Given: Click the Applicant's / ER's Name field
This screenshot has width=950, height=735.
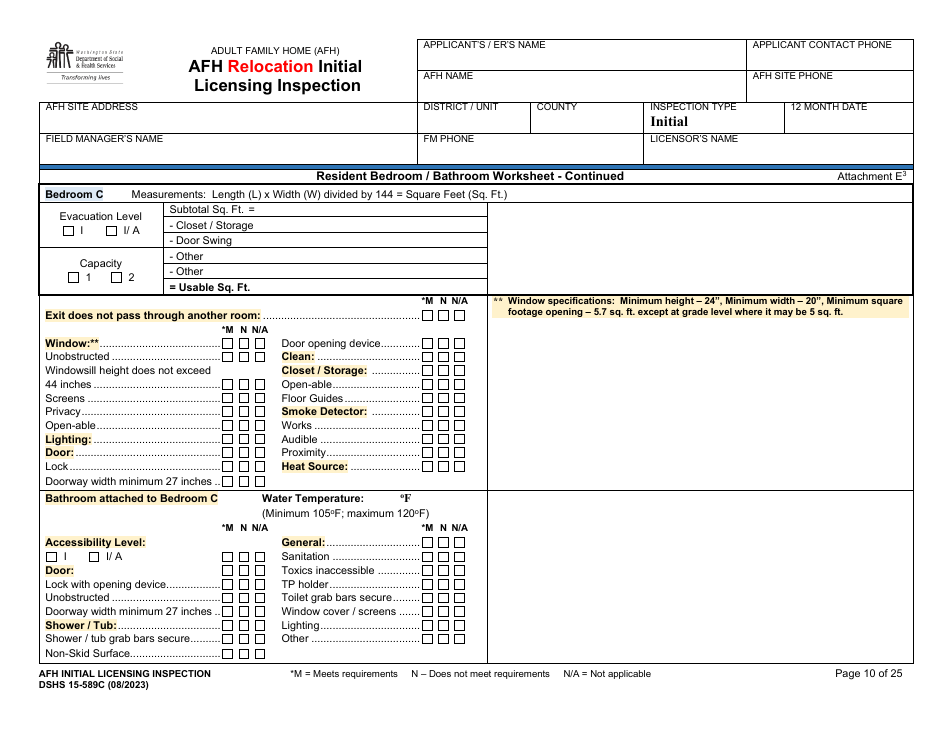Looking at the screenshot, I should 570,55.
